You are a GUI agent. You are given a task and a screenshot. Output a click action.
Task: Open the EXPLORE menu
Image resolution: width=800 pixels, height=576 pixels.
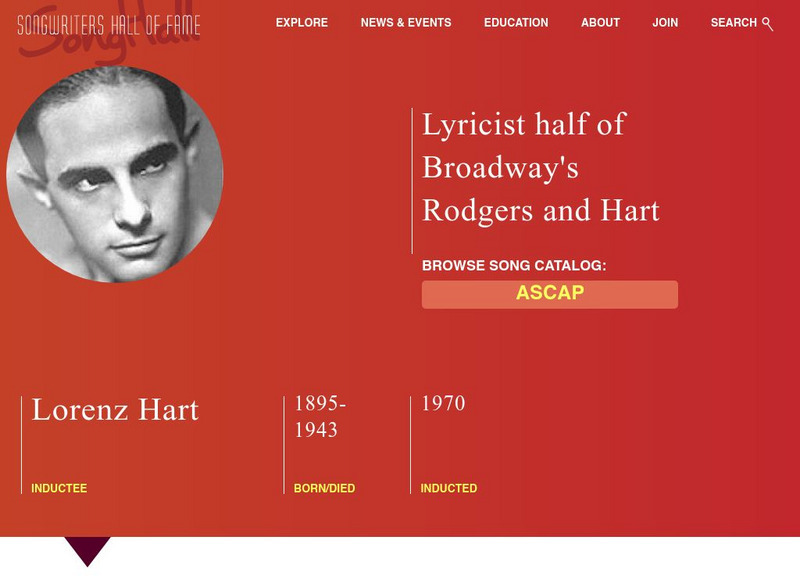302,21
